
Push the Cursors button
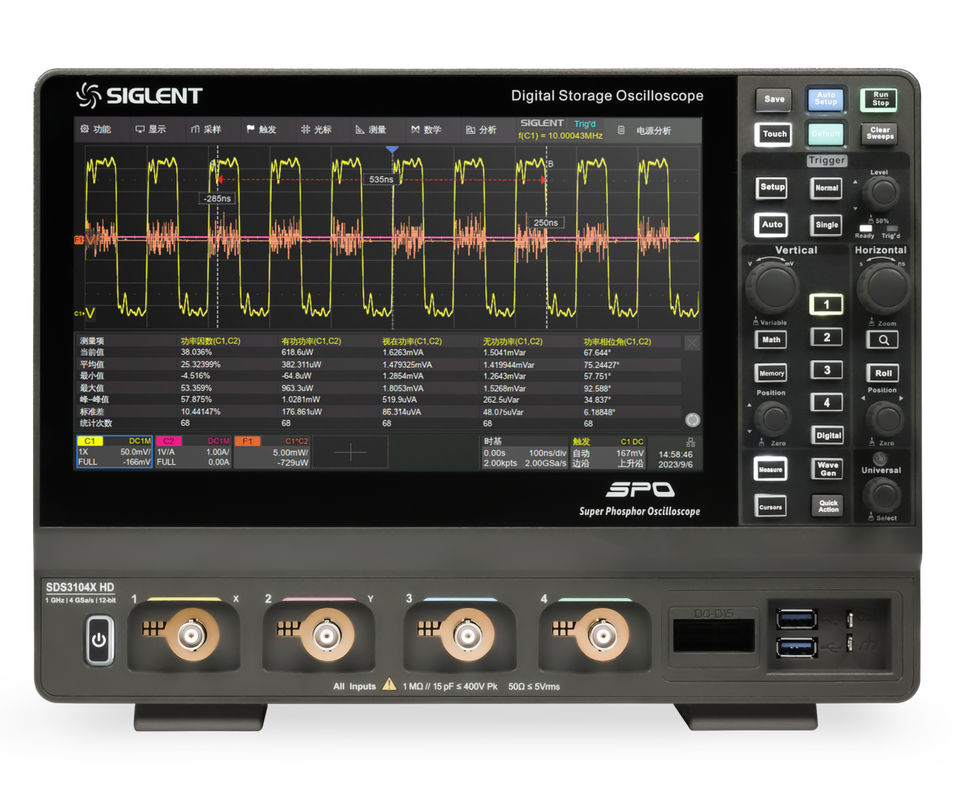pos(770,507)
